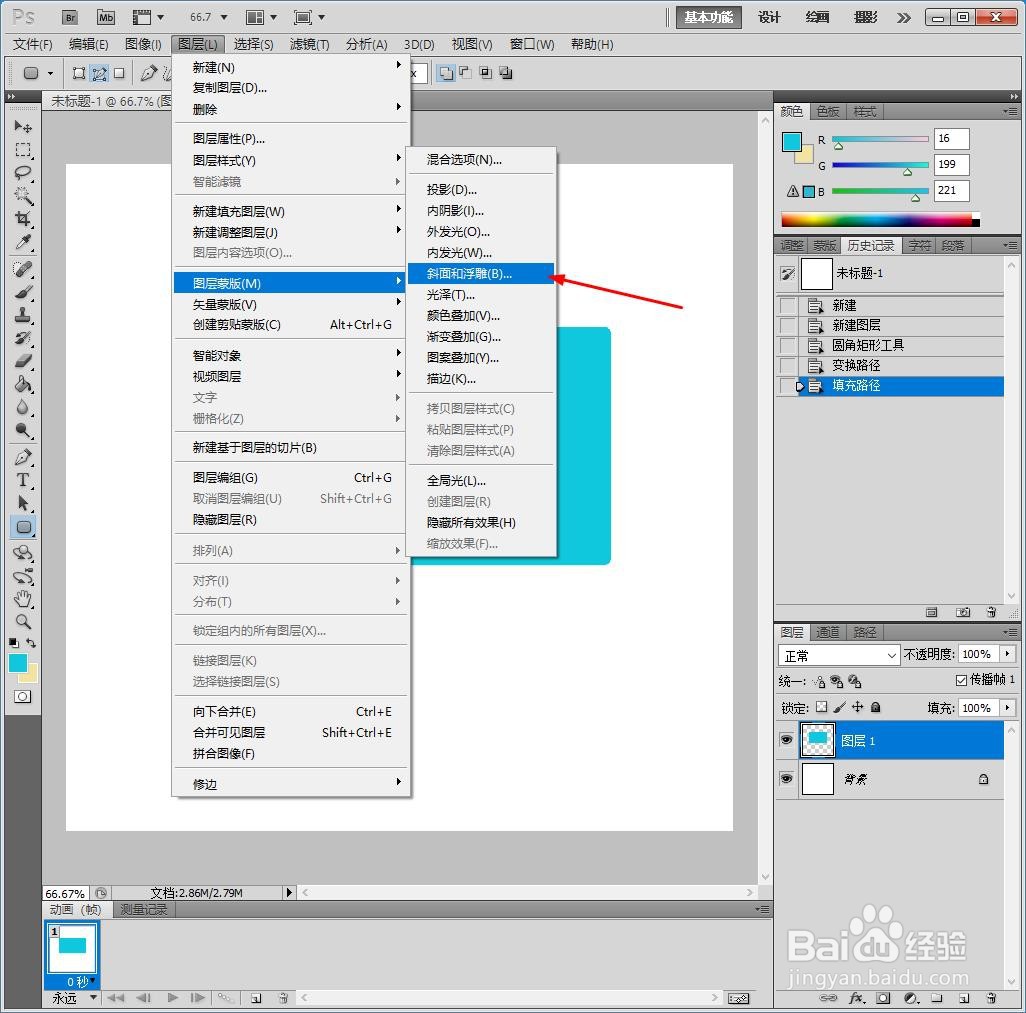Convert to timeline animation button
Image resolution: width=1026 pixels, height=1013 pixels.
[x=738, y=998]
